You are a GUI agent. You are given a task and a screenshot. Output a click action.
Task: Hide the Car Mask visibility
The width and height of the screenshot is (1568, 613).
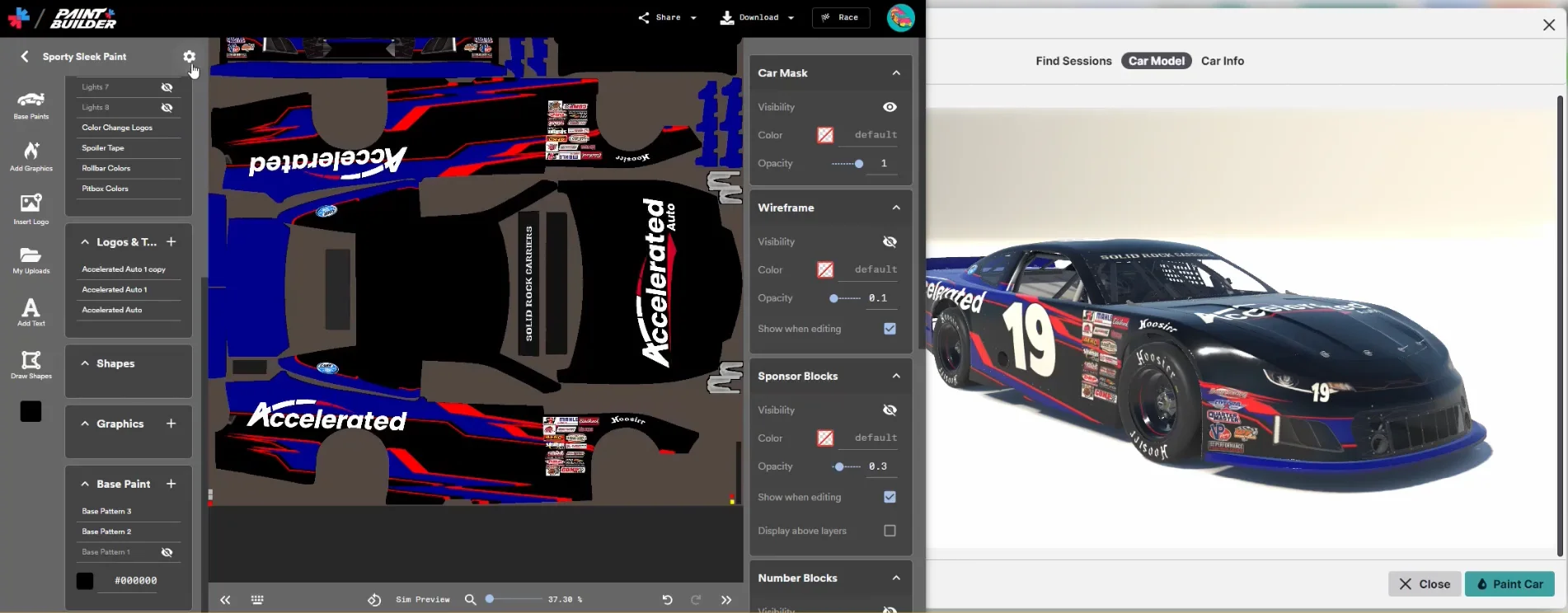890,107
